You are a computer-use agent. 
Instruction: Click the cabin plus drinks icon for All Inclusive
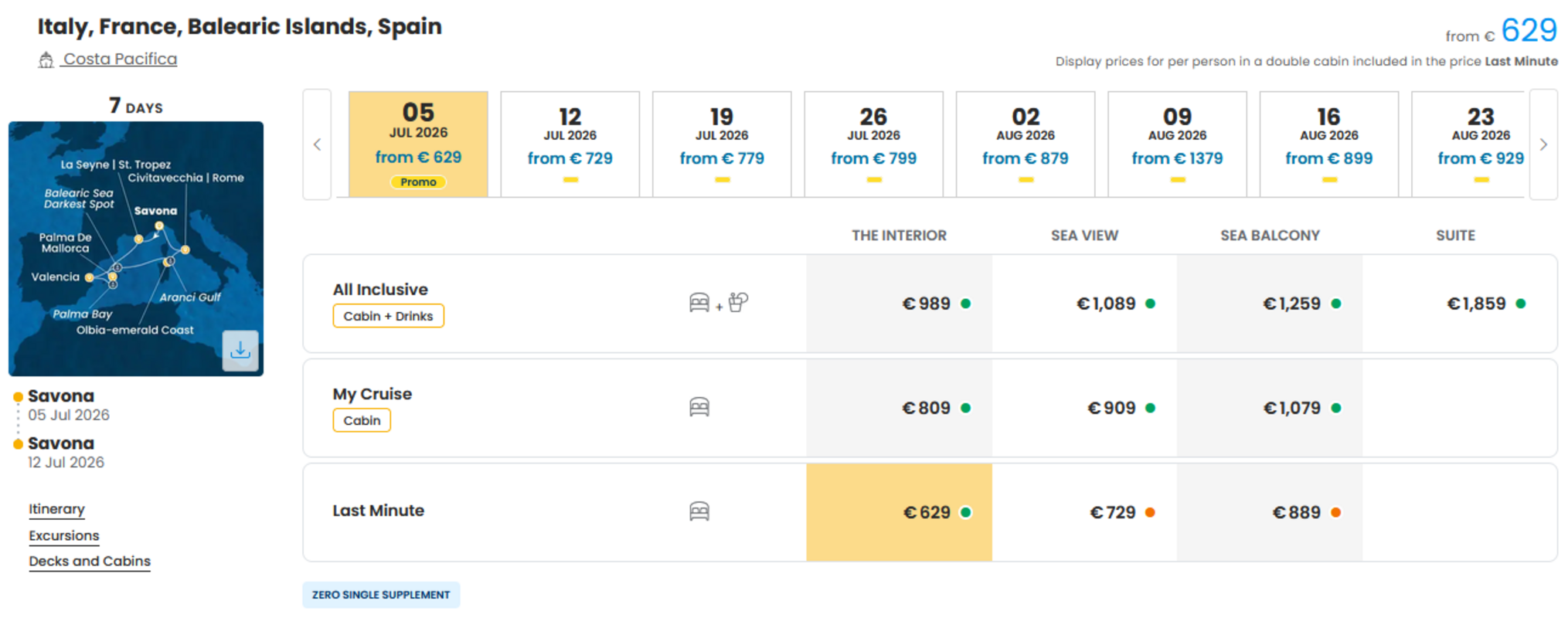point(719,303)
